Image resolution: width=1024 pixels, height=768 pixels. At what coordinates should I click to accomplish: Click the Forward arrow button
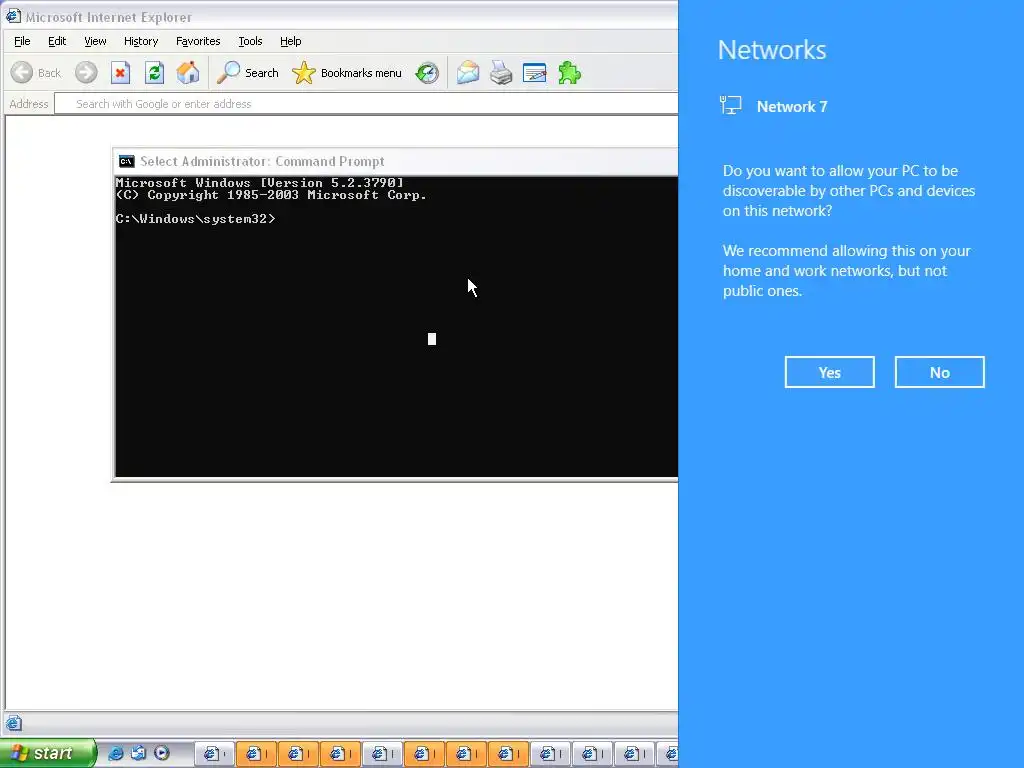click(x=86, y=73)
